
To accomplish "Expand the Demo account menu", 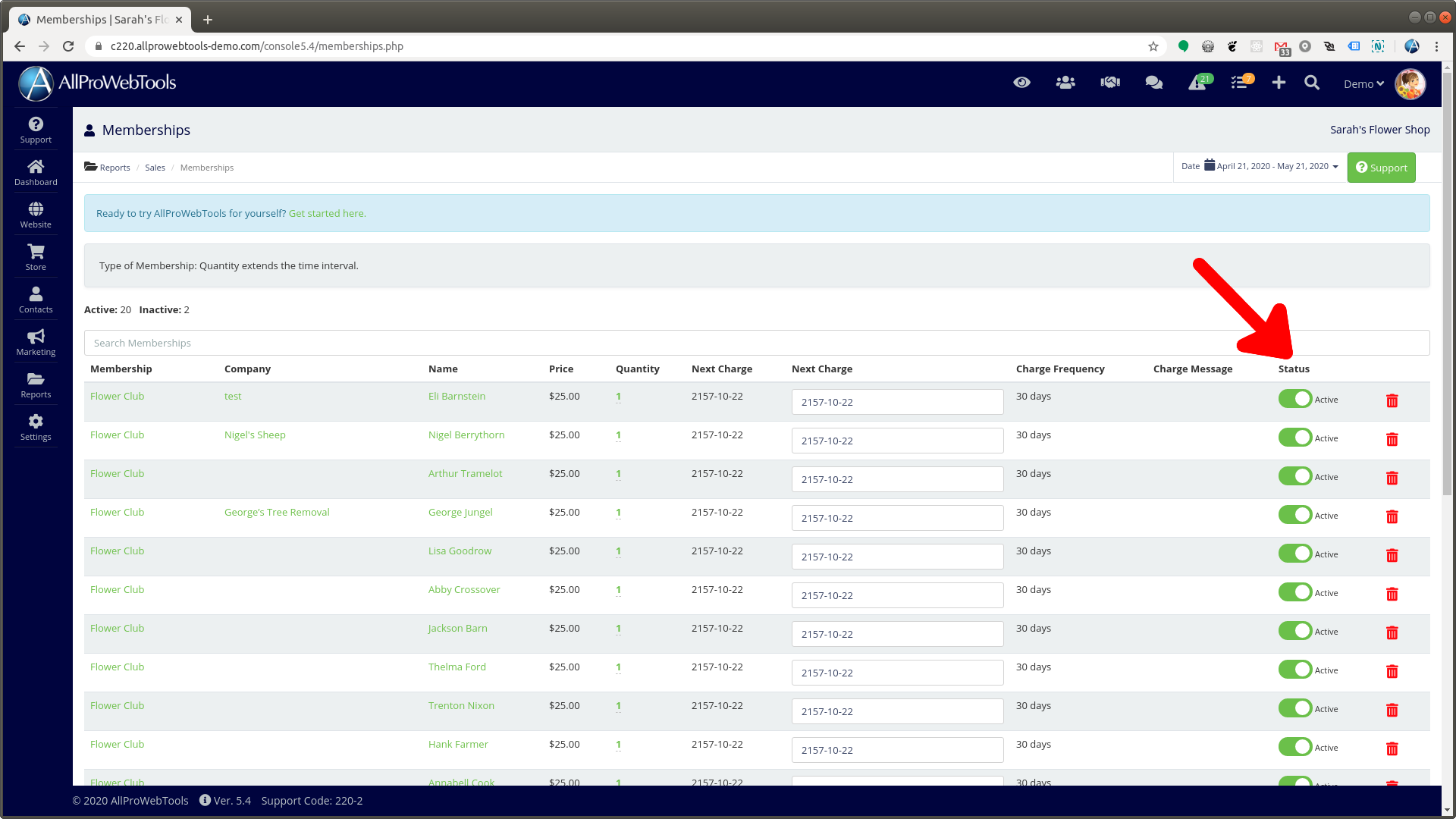I will pyautogui.click(x=1363, y=84).
